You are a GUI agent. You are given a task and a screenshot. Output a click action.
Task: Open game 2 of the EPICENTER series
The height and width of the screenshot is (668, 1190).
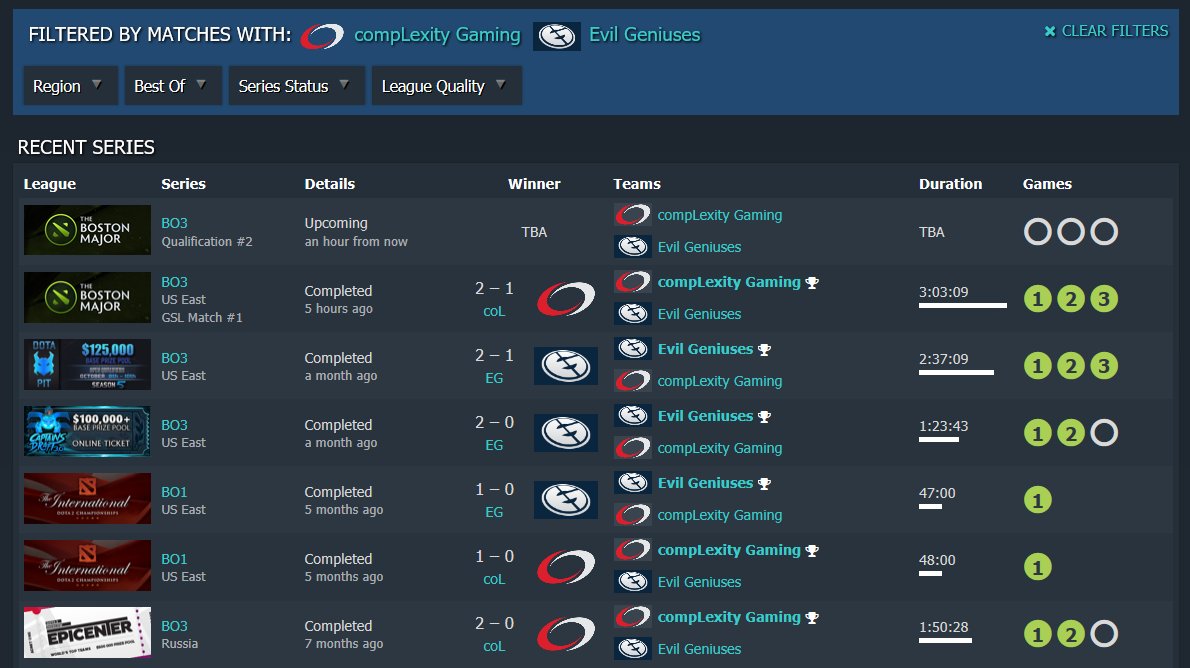pyautogui.click(x=1071, y=634)
